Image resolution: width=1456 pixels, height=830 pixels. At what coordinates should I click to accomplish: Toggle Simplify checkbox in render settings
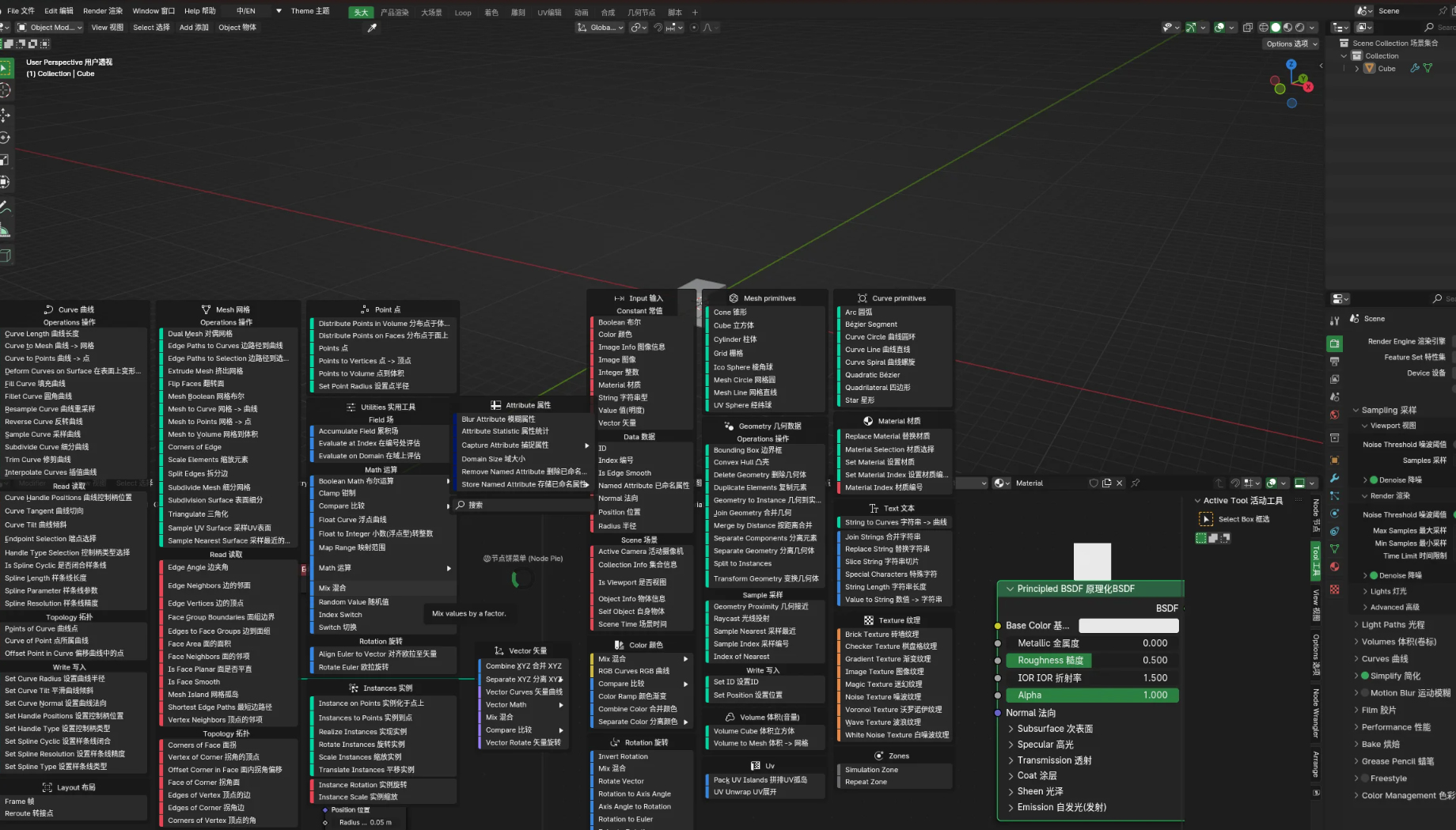click(x=1365, y=676)
